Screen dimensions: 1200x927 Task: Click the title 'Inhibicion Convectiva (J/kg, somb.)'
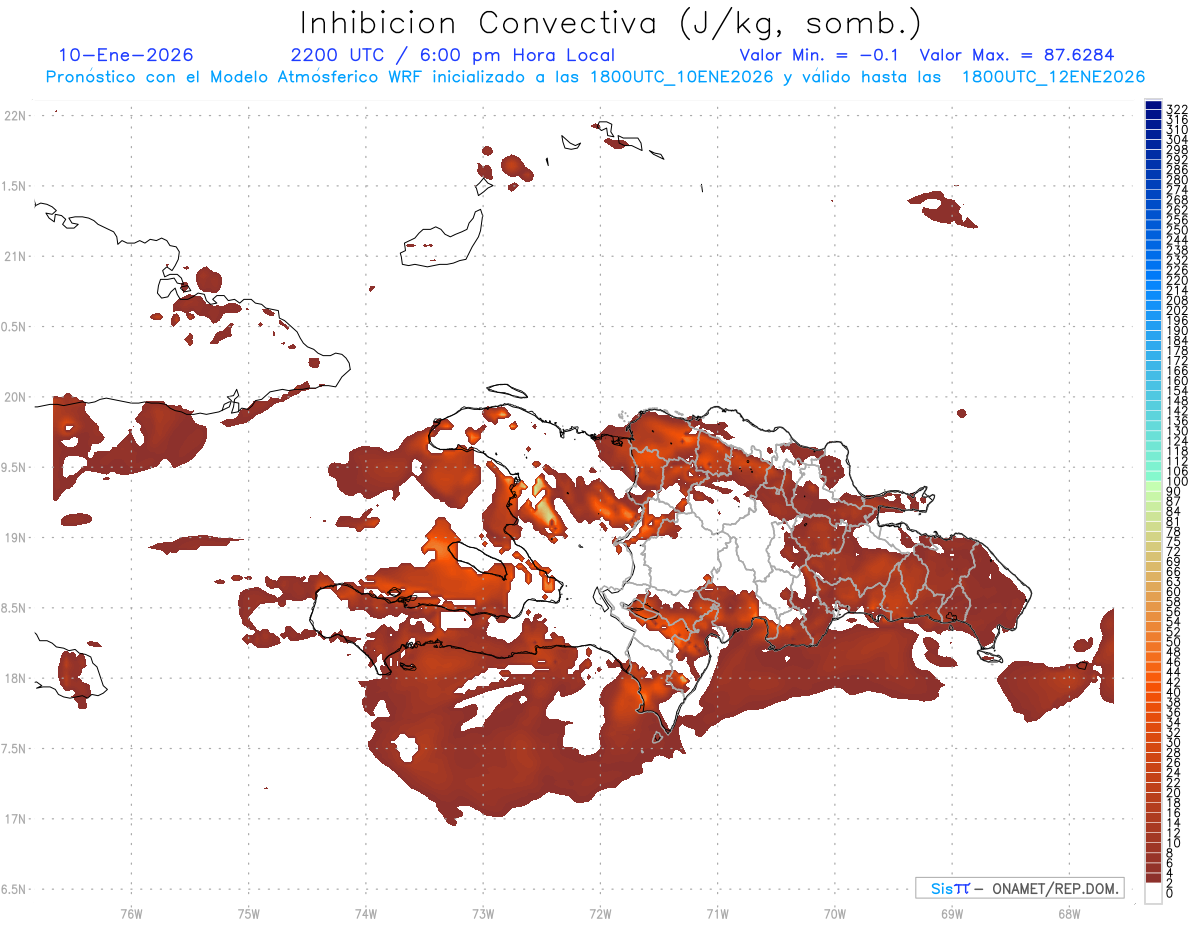click(611, 23)
